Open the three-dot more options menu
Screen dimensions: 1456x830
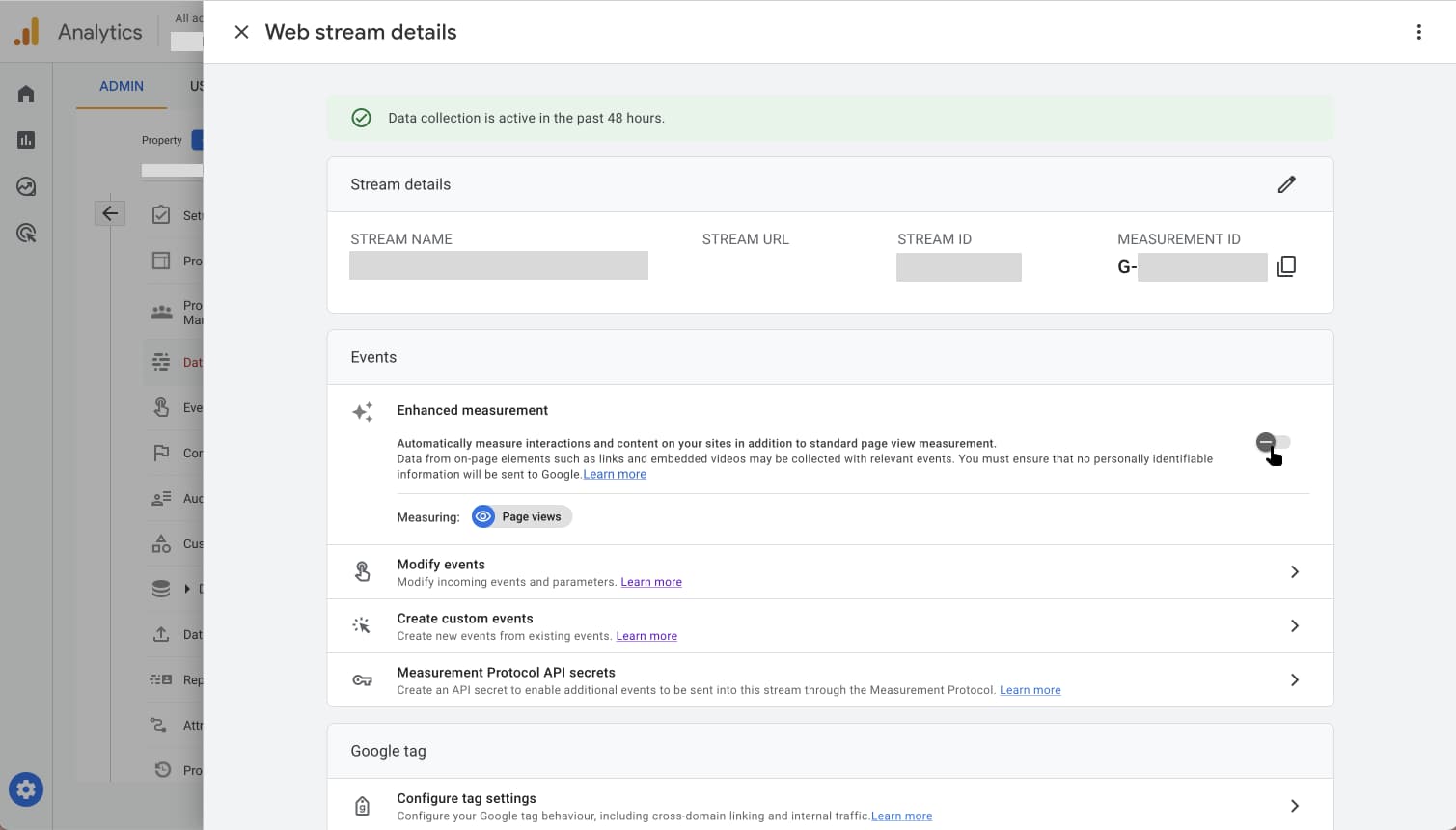click(1418, 32)
